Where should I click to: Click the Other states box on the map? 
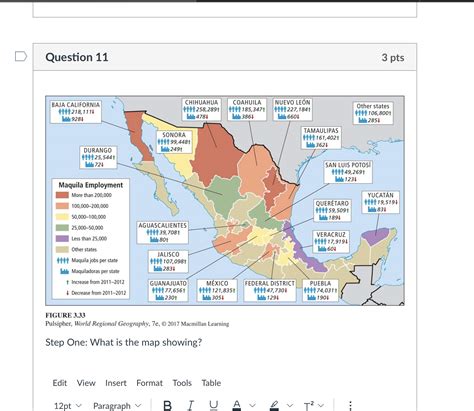373,113
